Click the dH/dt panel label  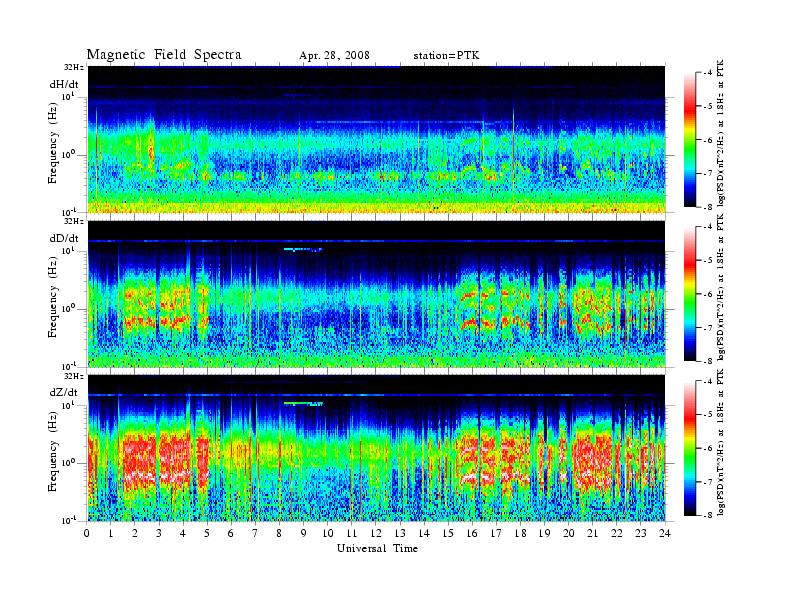[64, 84]
